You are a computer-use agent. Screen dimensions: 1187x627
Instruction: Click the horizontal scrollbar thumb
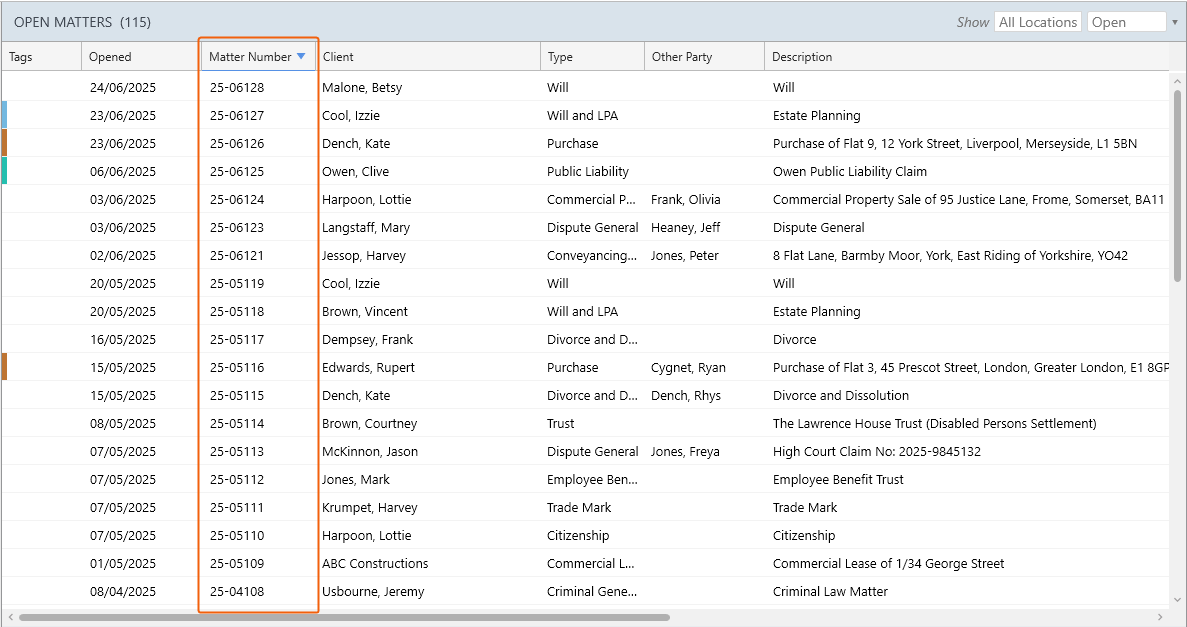coord(344,617)
